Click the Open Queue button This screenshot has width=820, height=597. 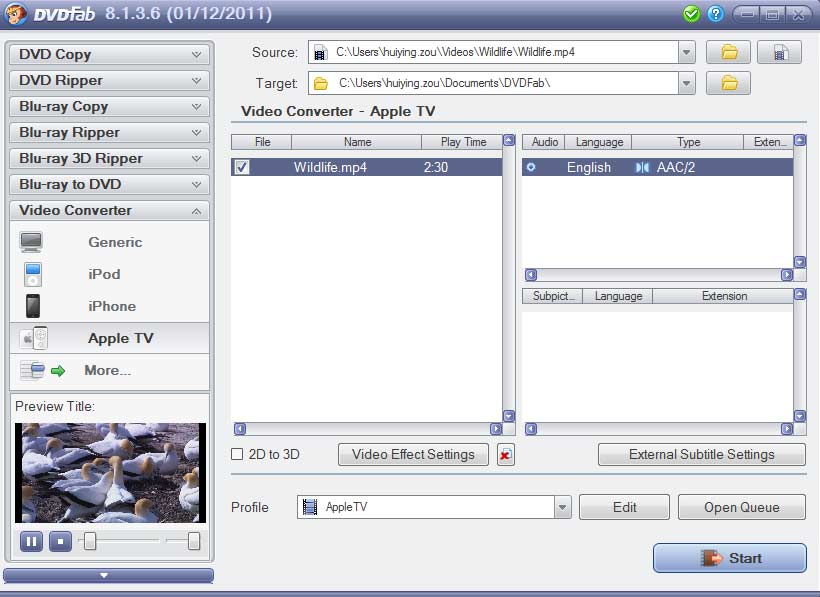pos(742,507)
